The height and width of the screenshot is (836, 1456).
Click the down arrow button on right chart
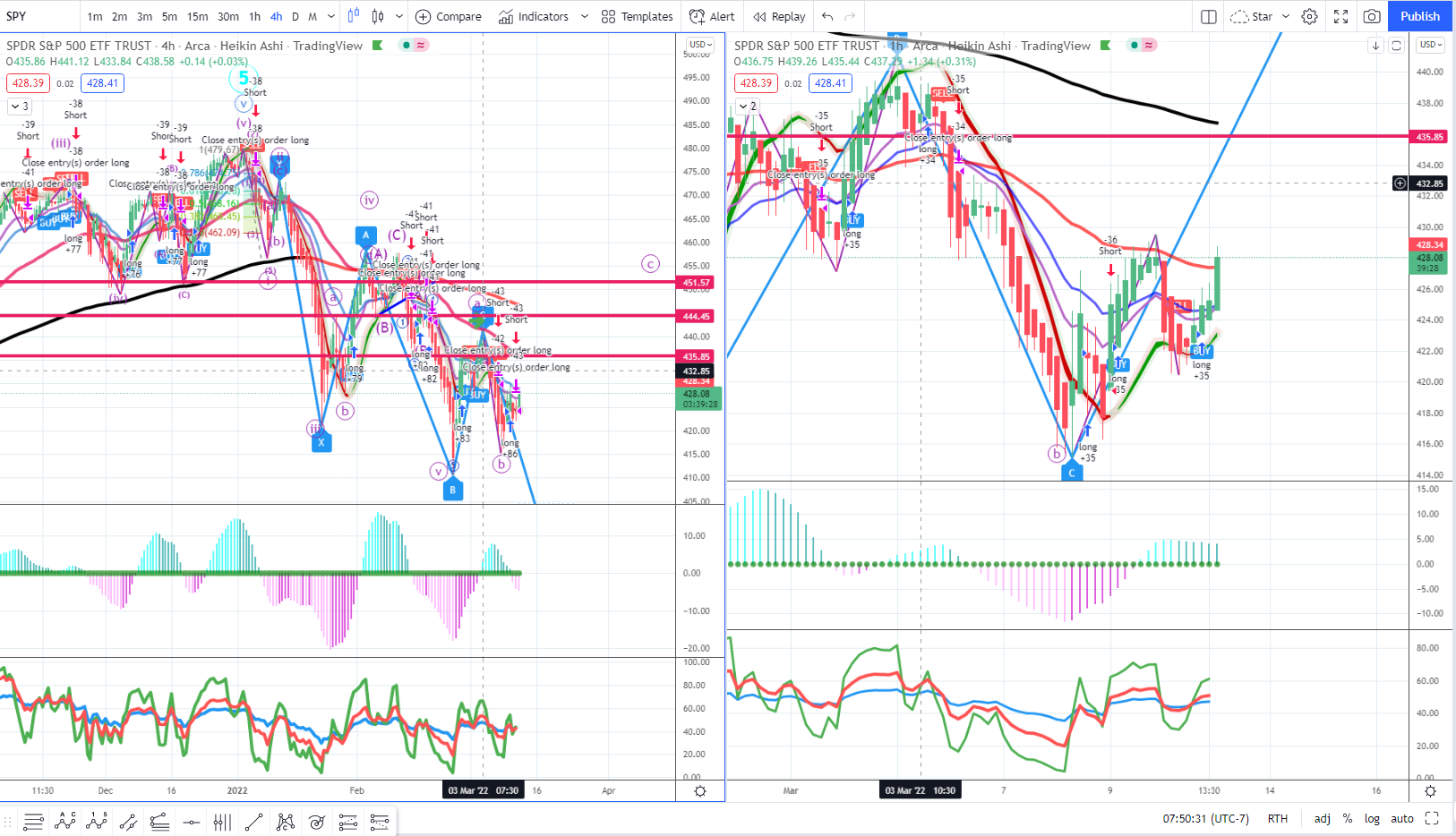1376,46
